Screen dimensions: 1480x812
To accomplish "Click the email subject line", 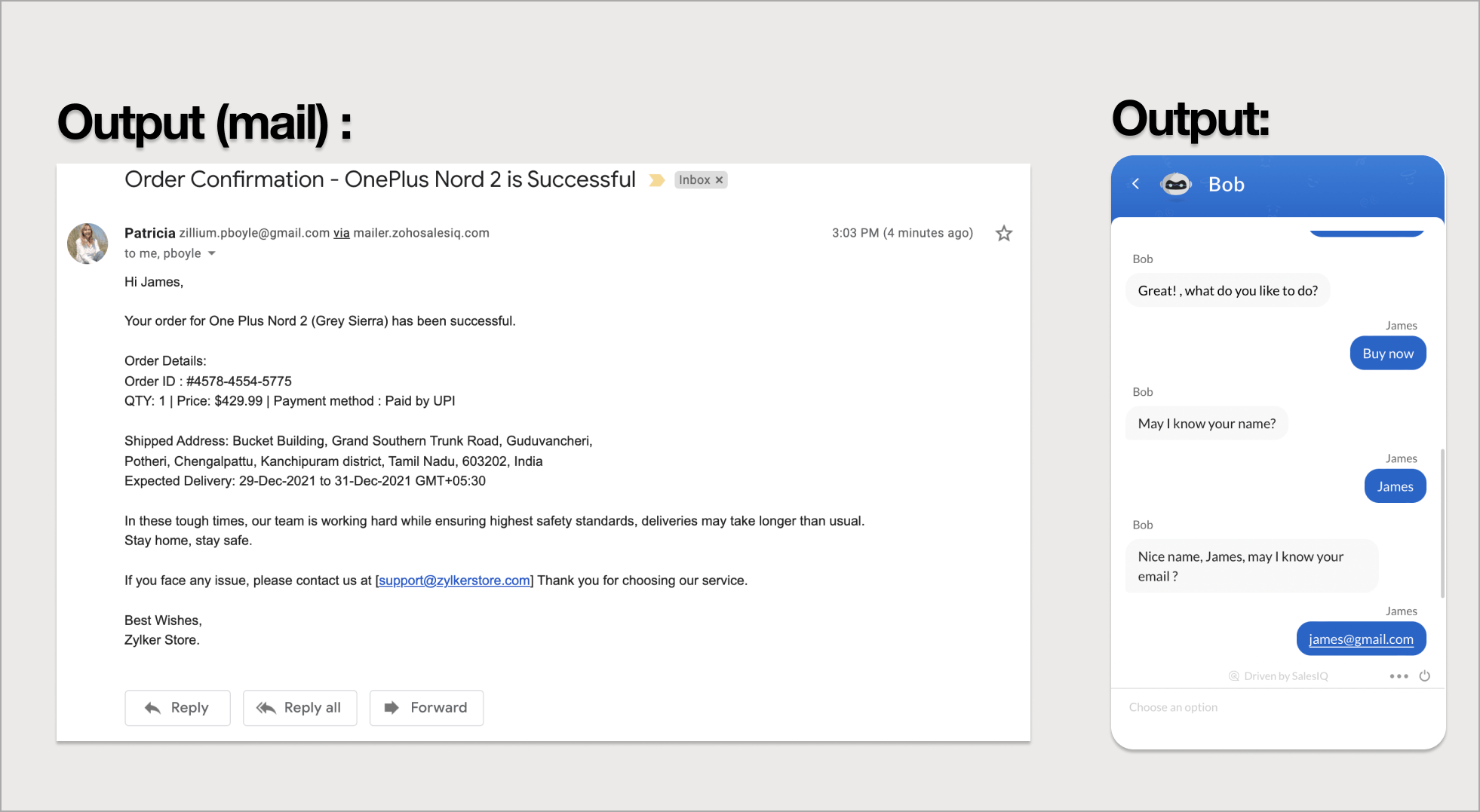I will 380,179.
